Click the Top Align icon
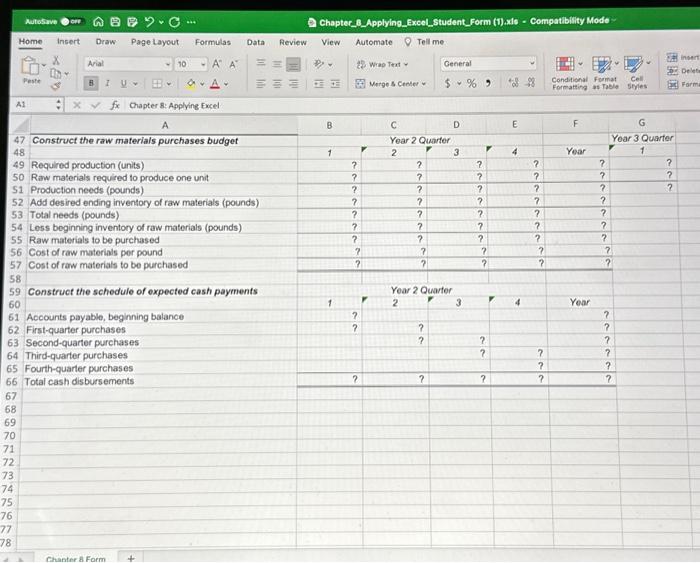 coord(261,63)
